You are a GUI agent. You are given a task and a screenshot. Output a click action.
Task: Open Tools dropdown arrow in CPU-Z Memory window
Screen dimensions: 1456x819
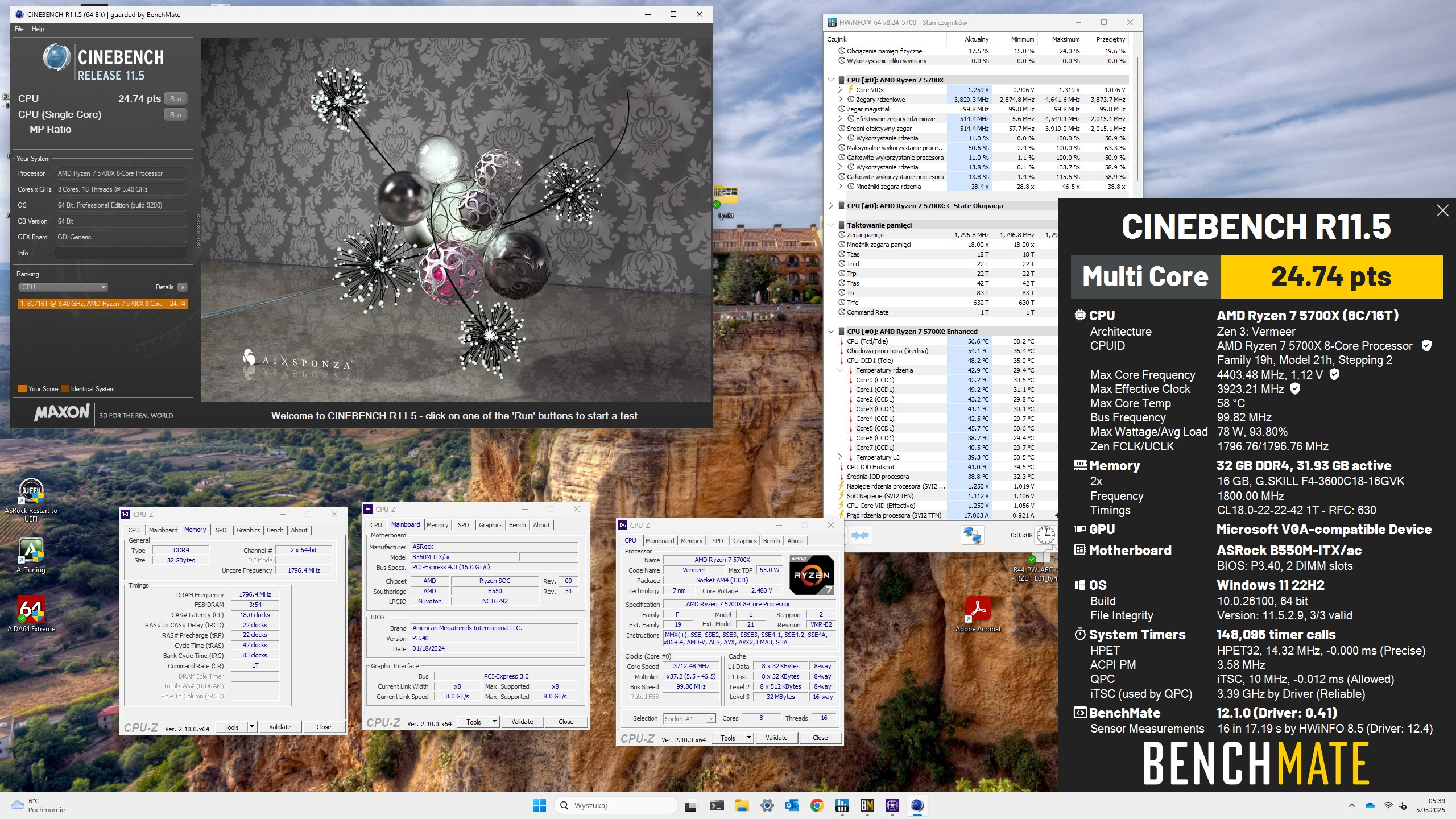(252, 727)
